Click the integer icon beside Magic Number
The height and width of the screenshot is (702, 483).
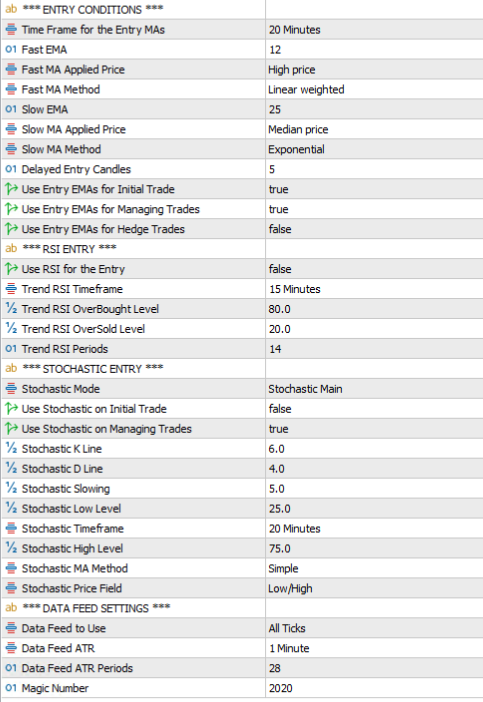click(11, 688)
